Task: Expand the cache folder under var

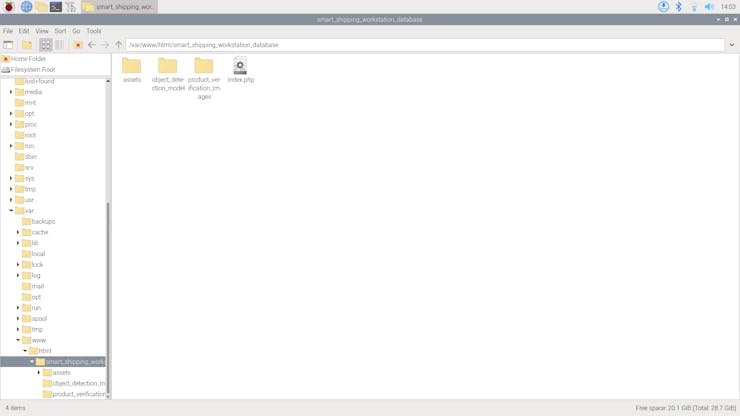Action: [x=18, y=232]
